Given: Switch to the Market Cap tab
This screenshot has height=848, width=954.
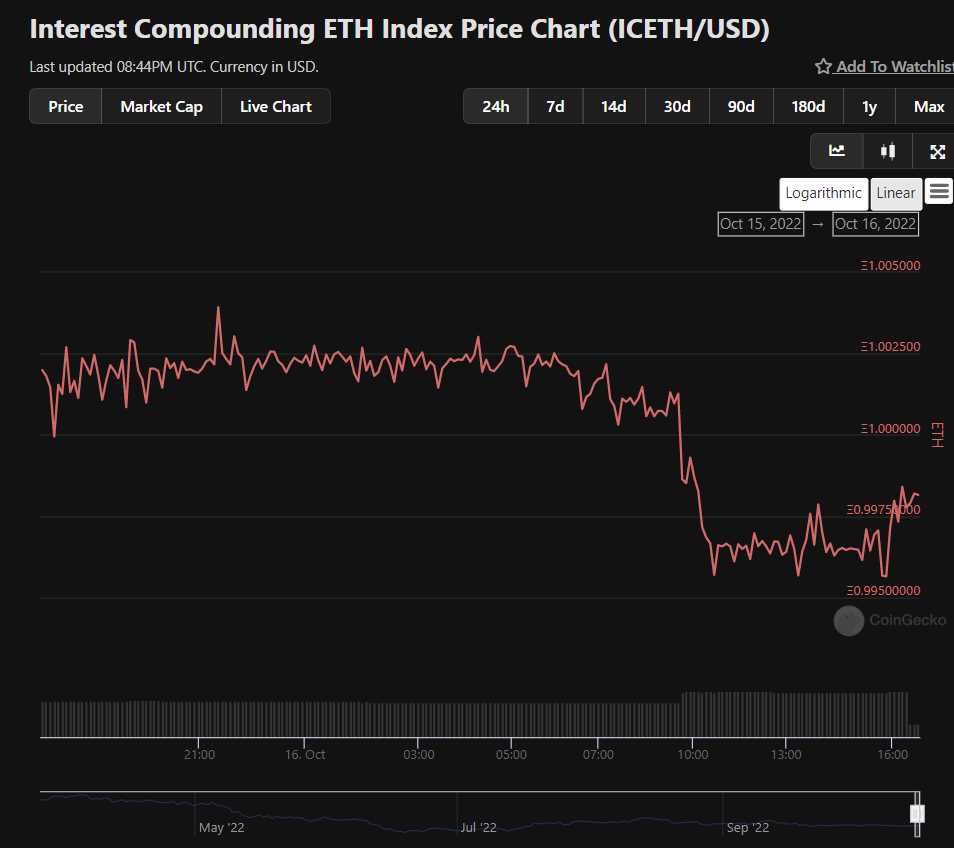Looking at the screenshot, I should click(161, 106).
